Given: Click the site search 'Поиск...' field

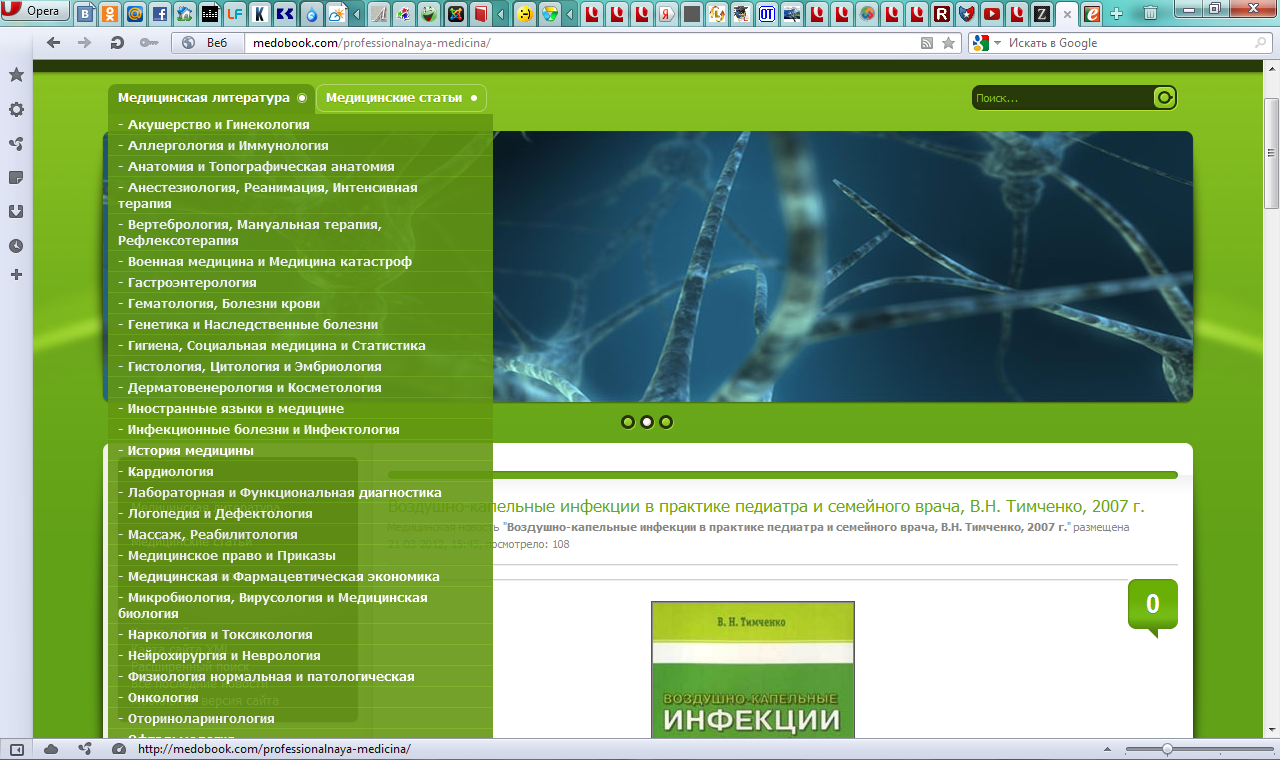Looking at the screenshot, I should 1062,98.
